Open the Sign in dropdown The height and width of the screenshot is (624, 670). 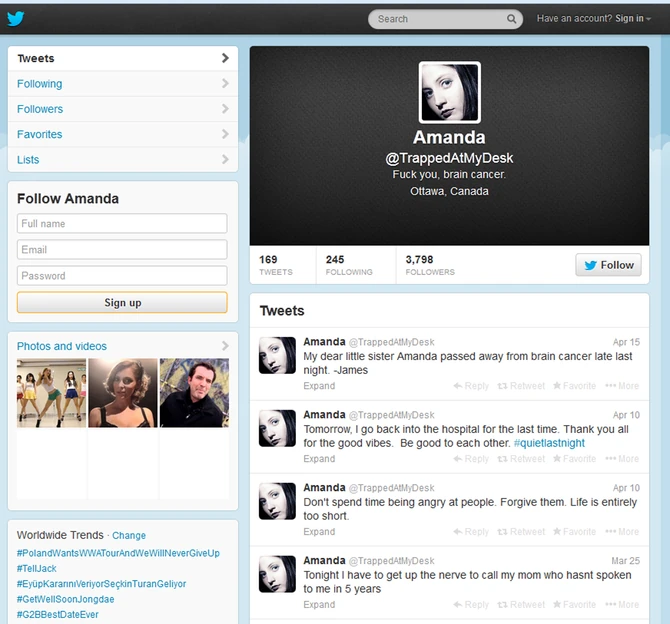click(632, 19)
